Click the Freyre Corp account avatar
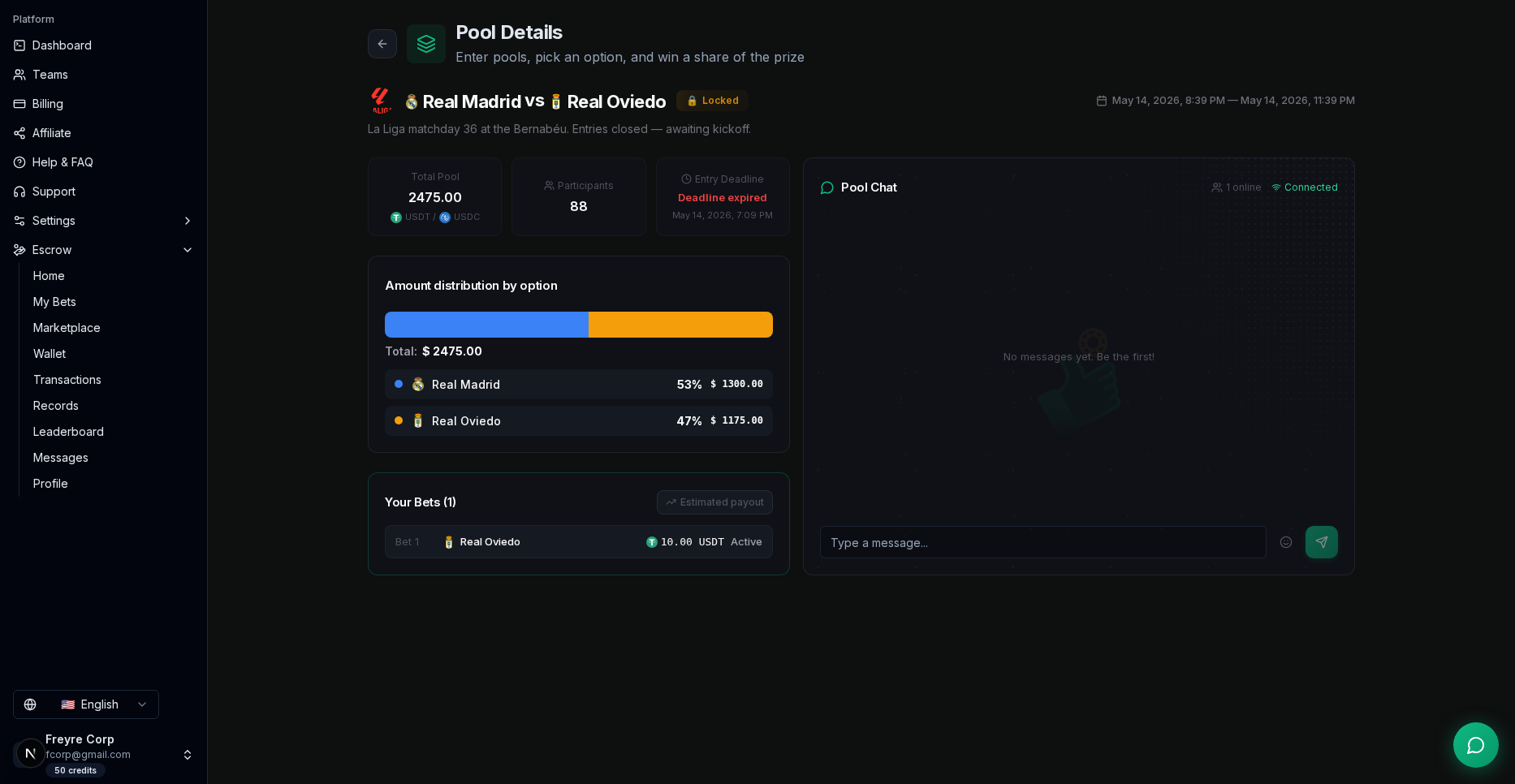 30,754
